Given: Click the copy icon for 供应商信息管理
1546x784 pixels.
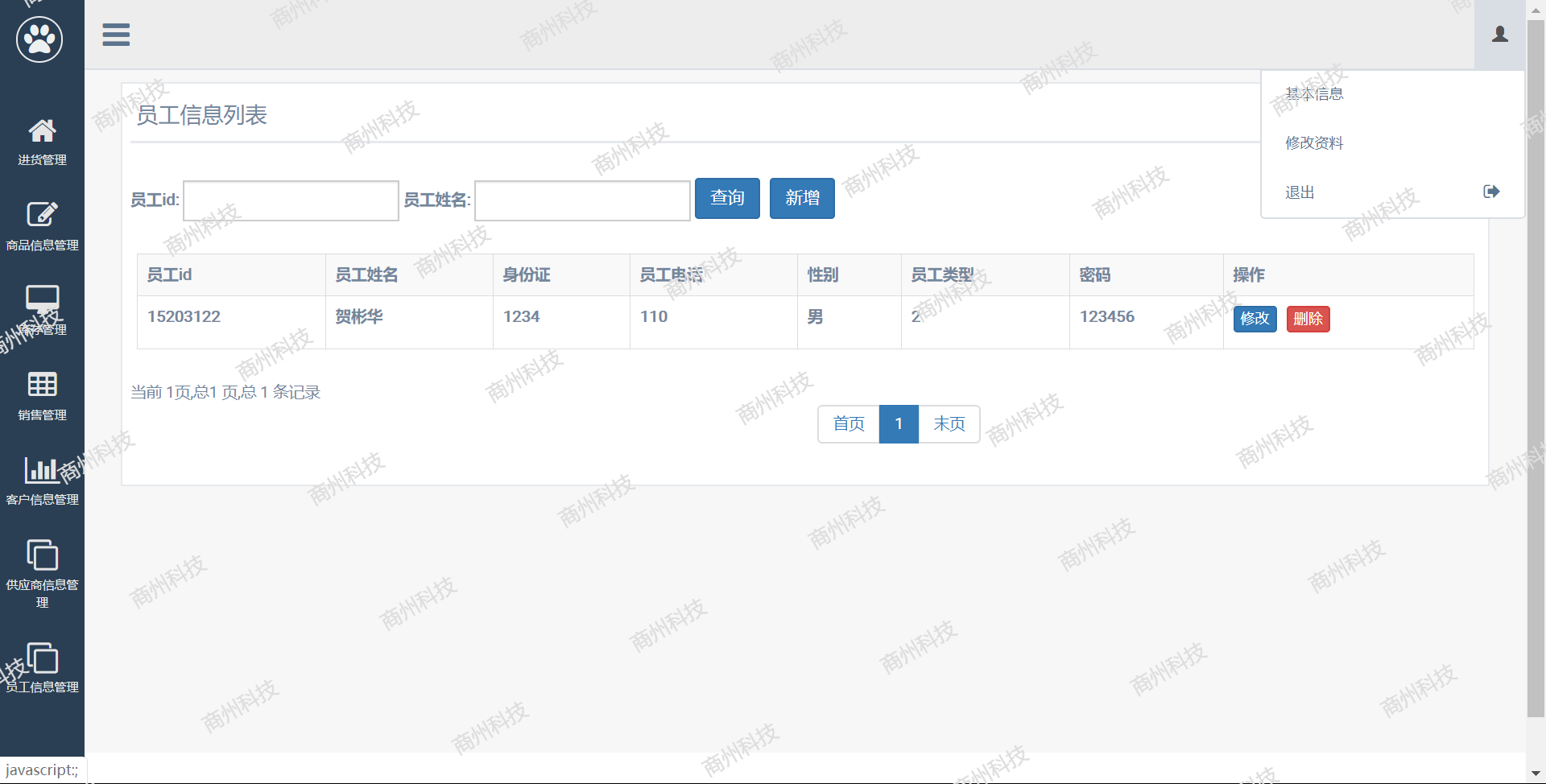Looking at the screenshot, I should click(x=42, y=555).
